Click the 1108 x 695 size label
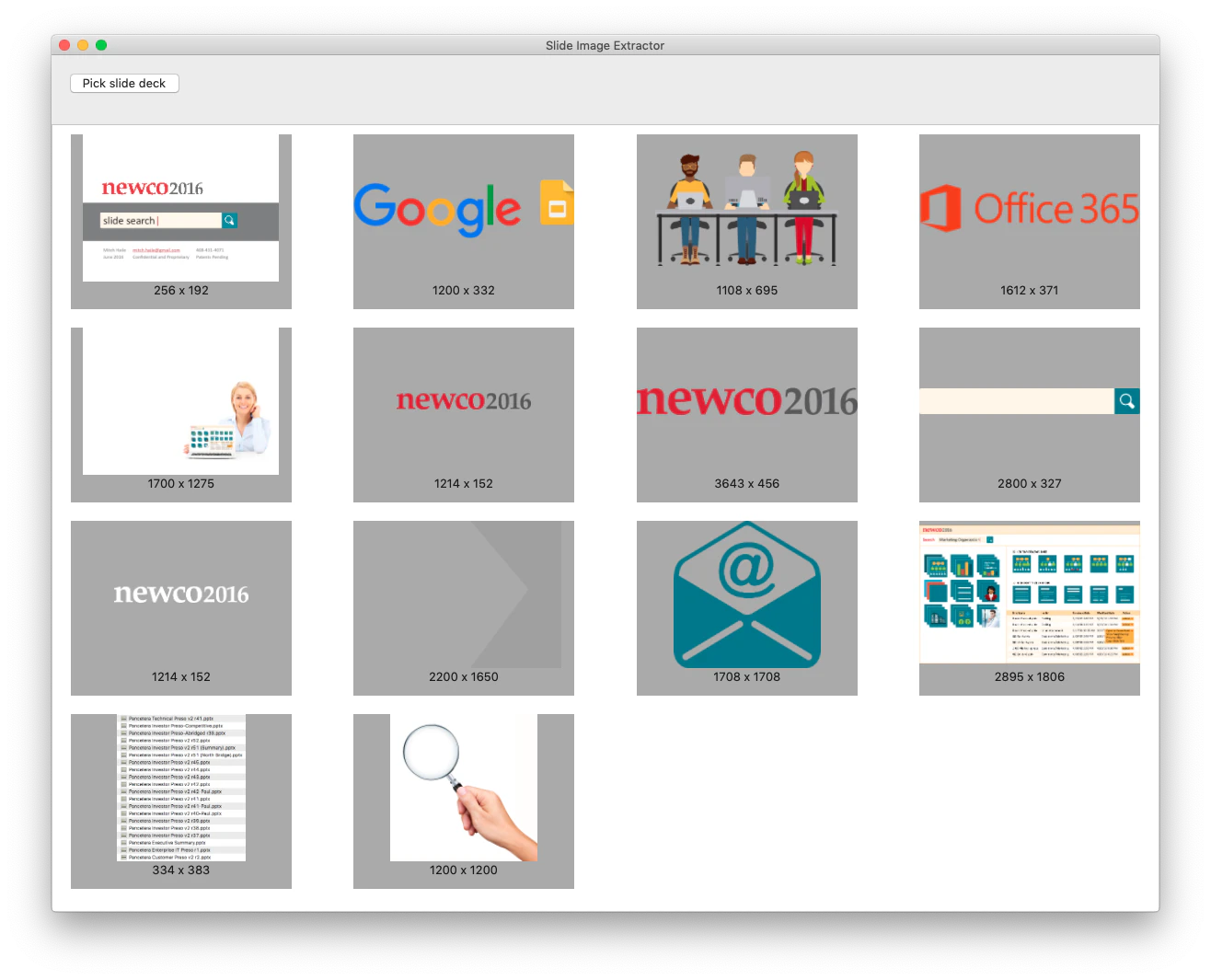Screen dimensions: 1211x980 747,290
